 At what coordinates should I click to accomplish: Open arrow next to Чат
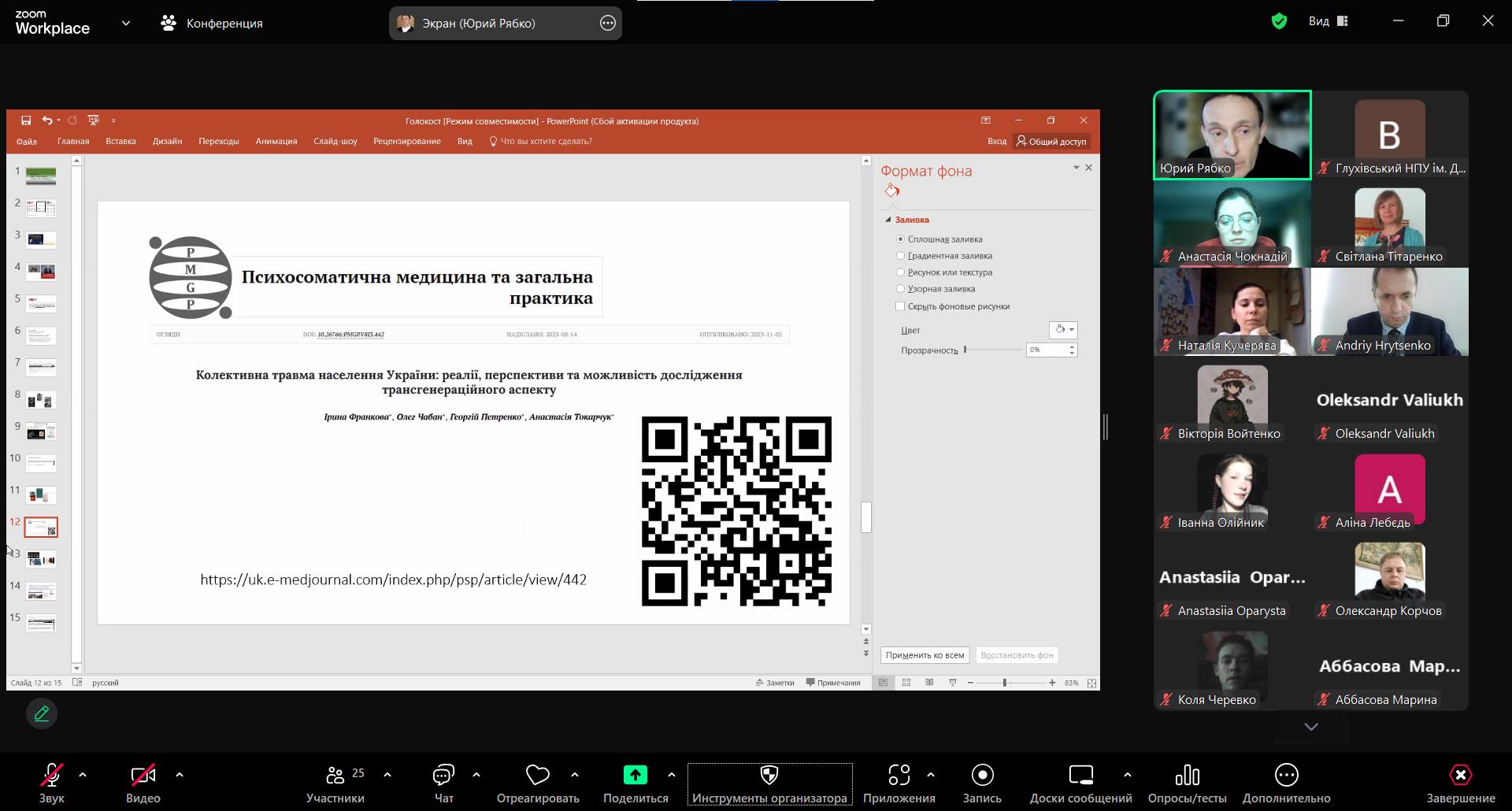tap(476, 775)
